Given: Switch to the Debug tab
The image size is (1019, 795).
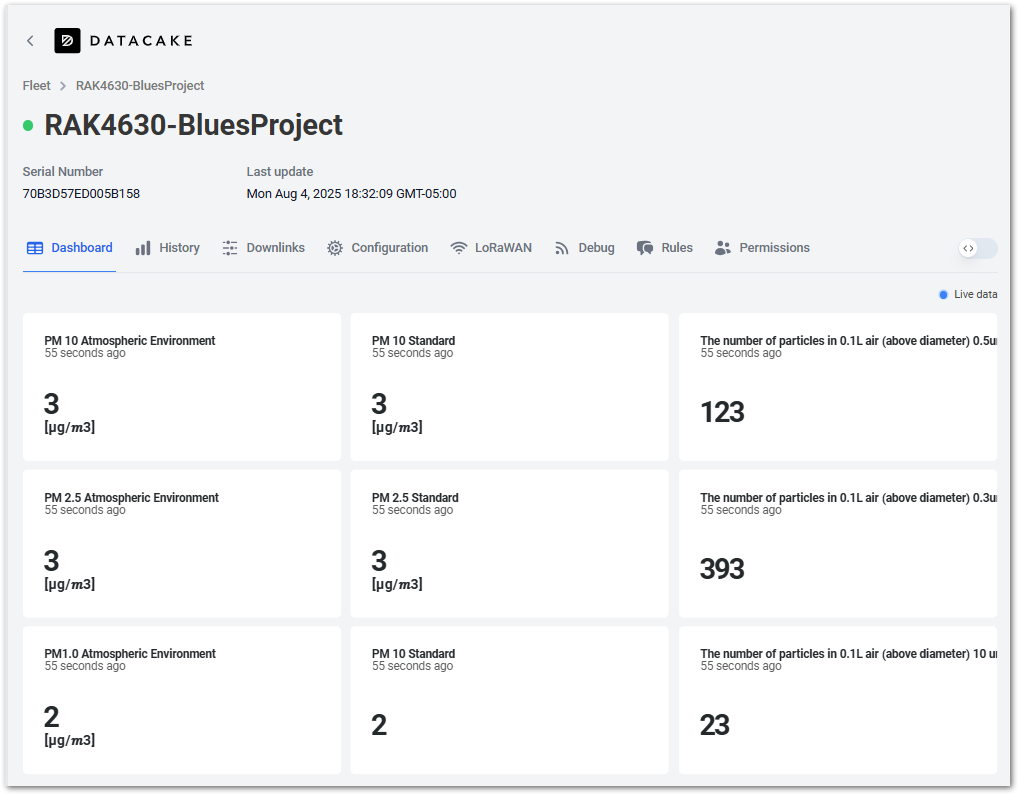Looking at the screenshot, I should (x=584, y=247).
